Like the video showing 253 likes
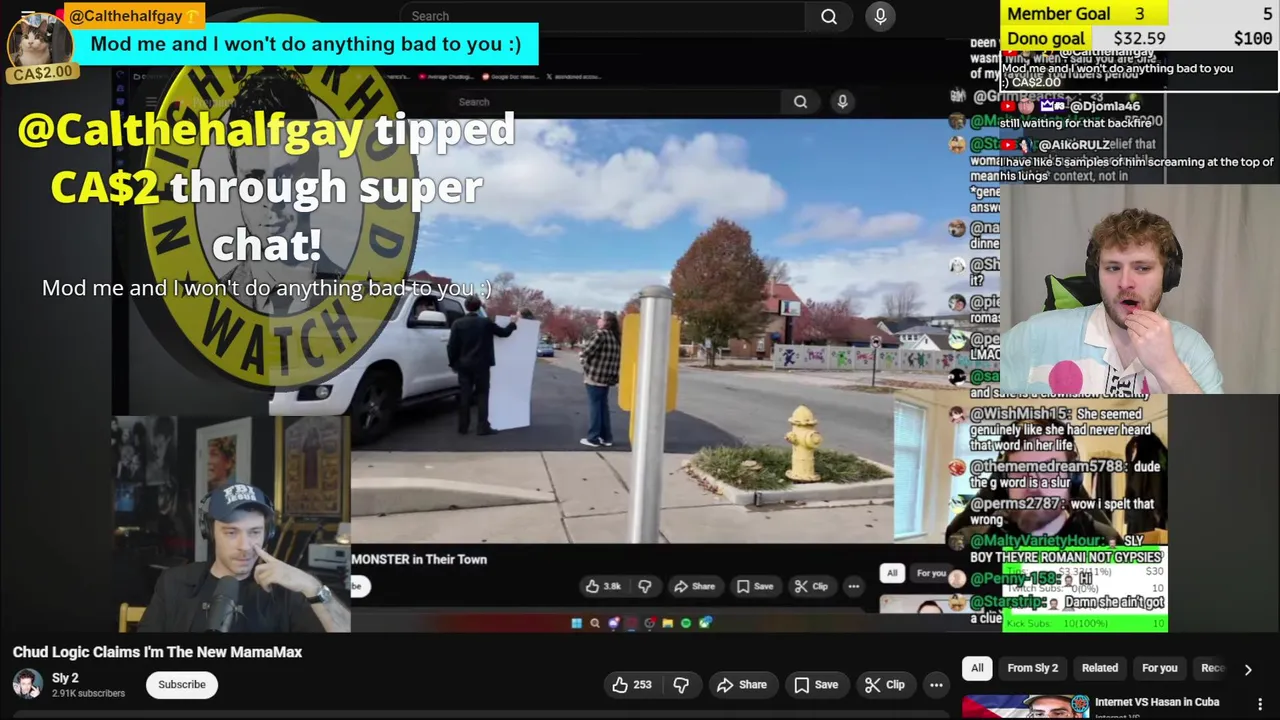1280x720 pixels. point(631,685)
